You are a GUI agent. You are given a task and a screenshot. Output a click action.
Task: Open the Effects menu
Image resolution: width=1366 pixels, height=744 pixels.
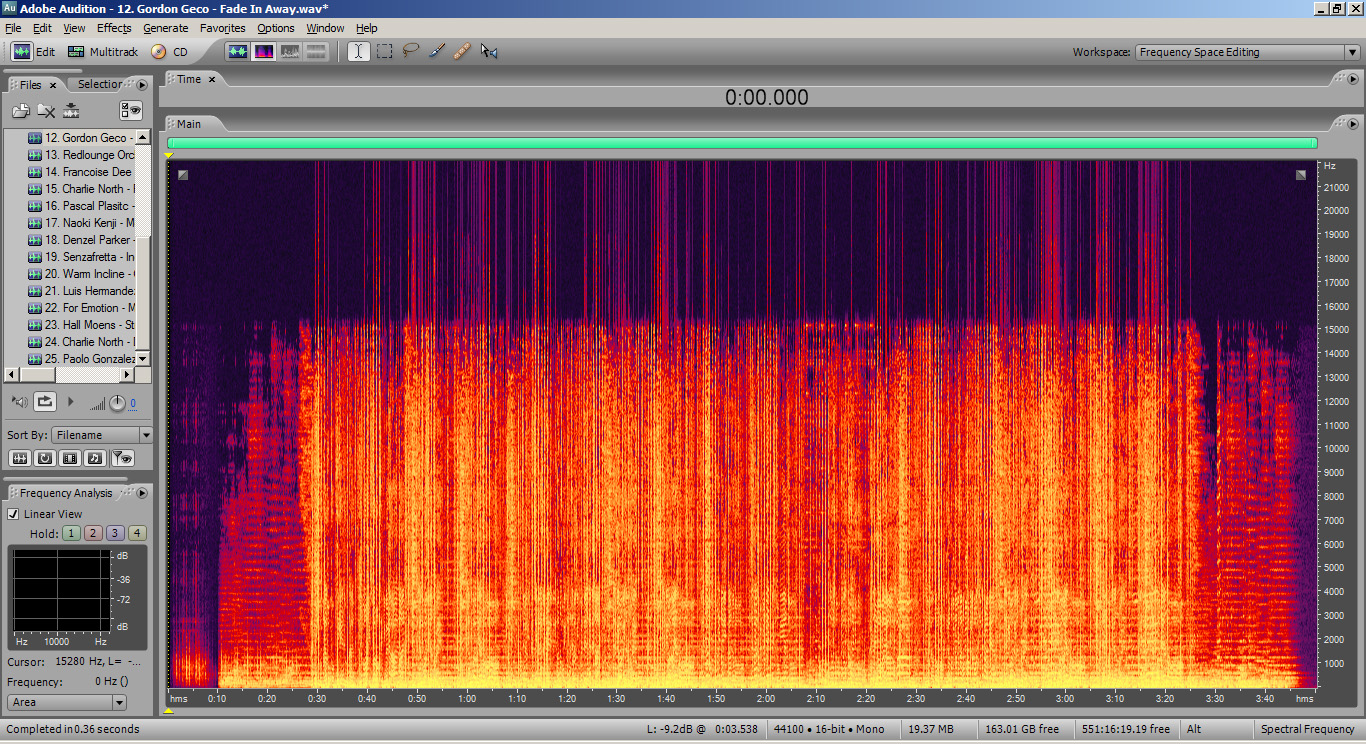click(x=114, y=28)
